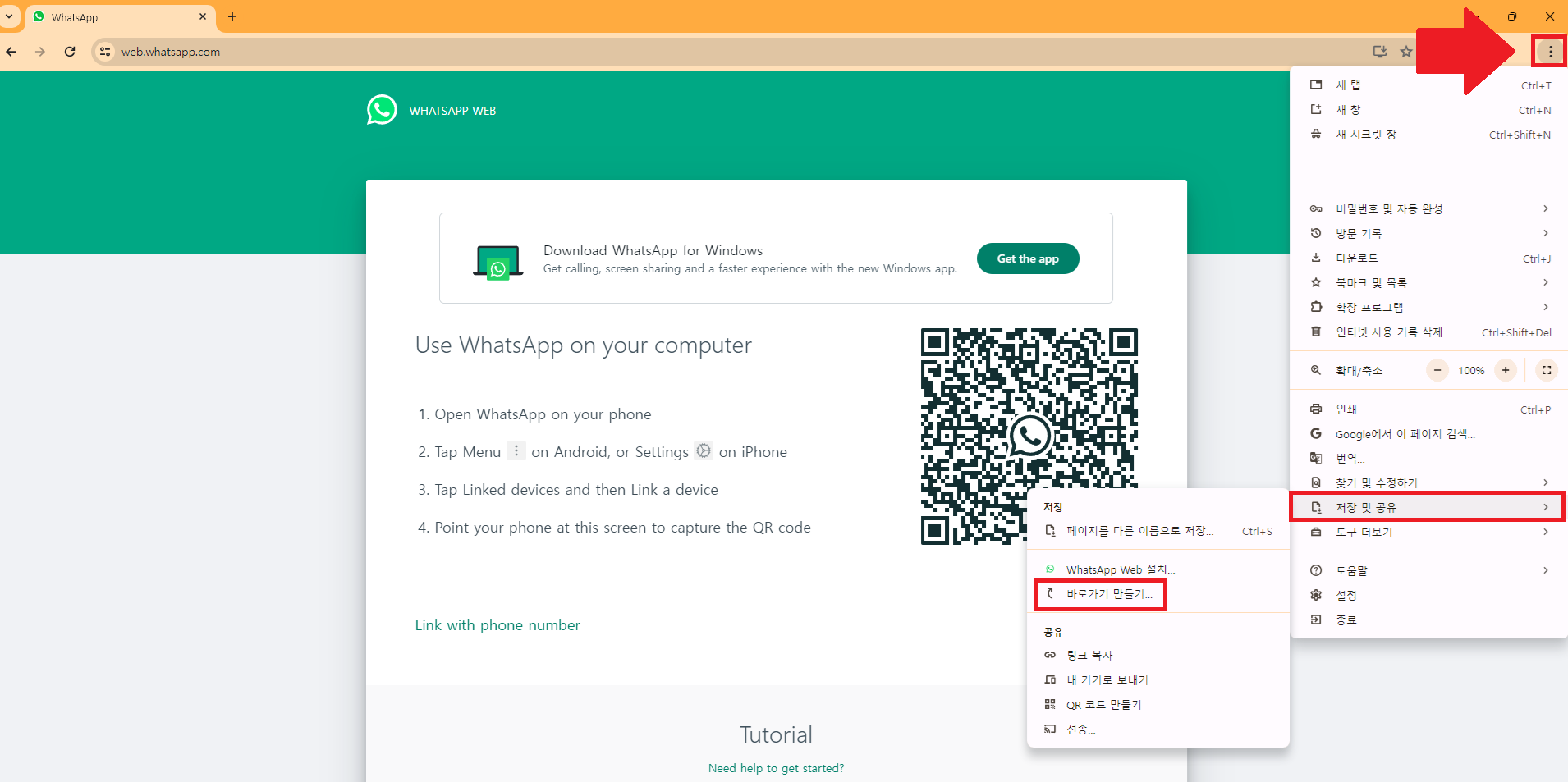Reload the page
The image size is (1568, 782).
(70, 52)
